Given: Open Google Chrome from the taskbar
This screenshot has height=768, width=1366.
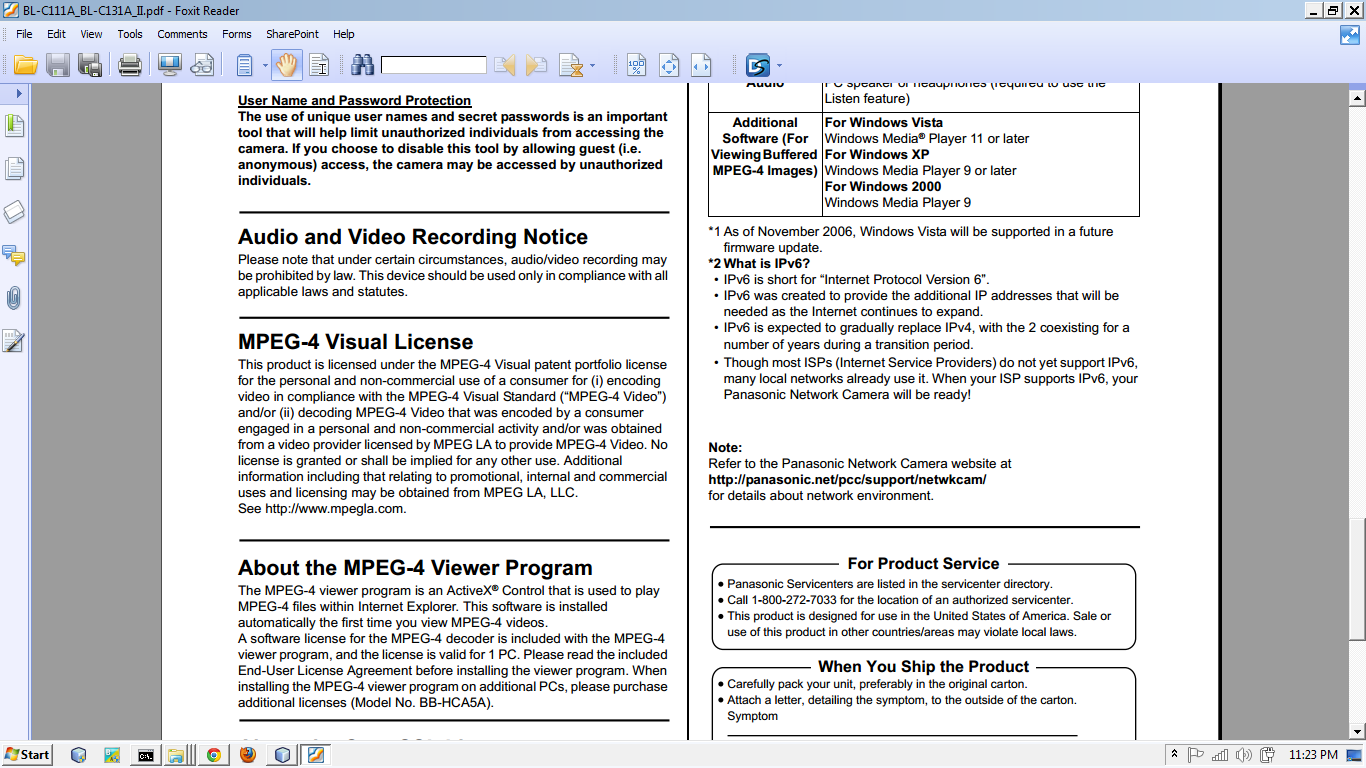Looking at the screenshot, I should (213, 755).
